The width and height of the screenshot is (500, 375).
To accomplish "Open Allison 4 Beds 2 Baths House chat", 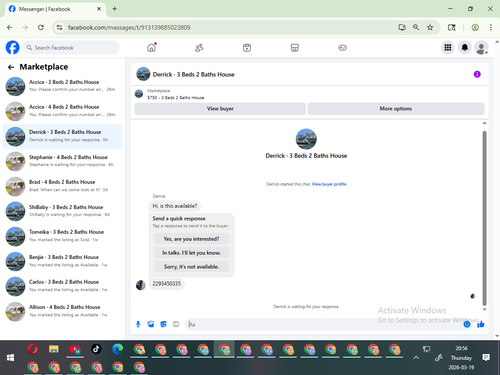I will [63, 311].
